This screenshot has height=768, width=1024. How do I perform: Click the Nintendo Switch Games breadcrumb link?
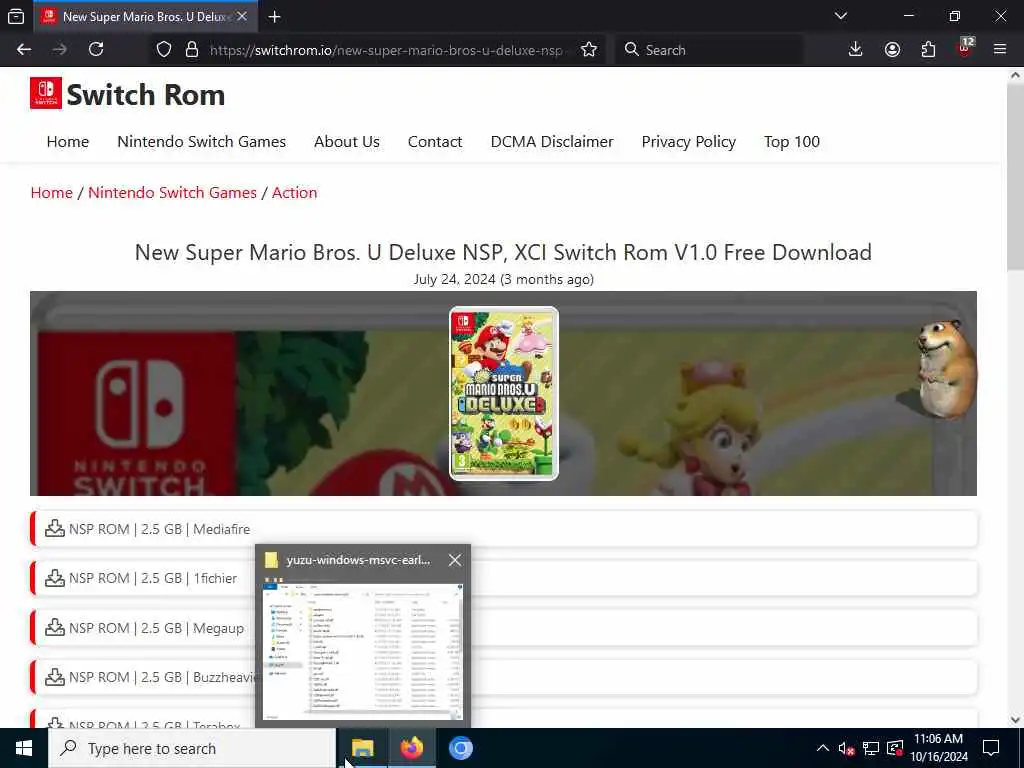coord(172,193)
